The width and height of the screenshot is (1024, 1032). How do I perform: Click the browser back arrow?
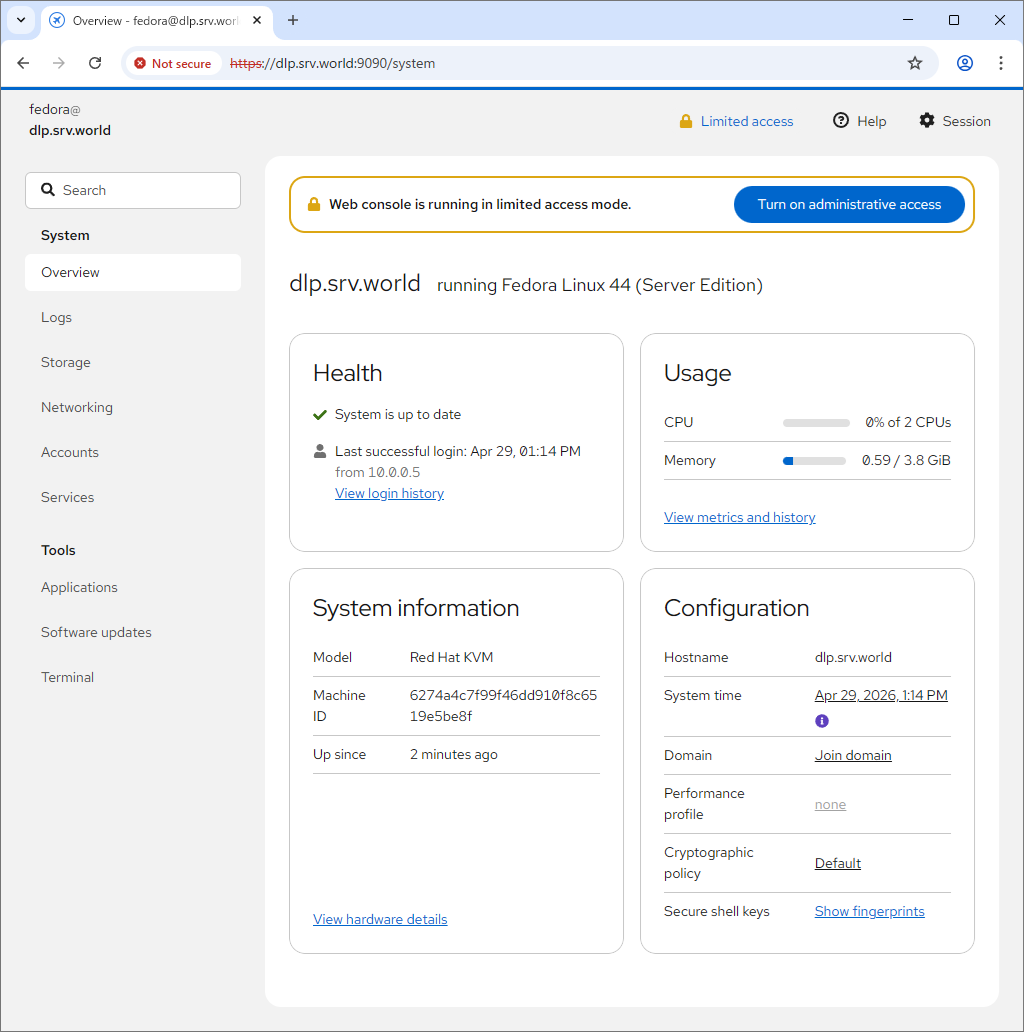[x=23, y=63]
